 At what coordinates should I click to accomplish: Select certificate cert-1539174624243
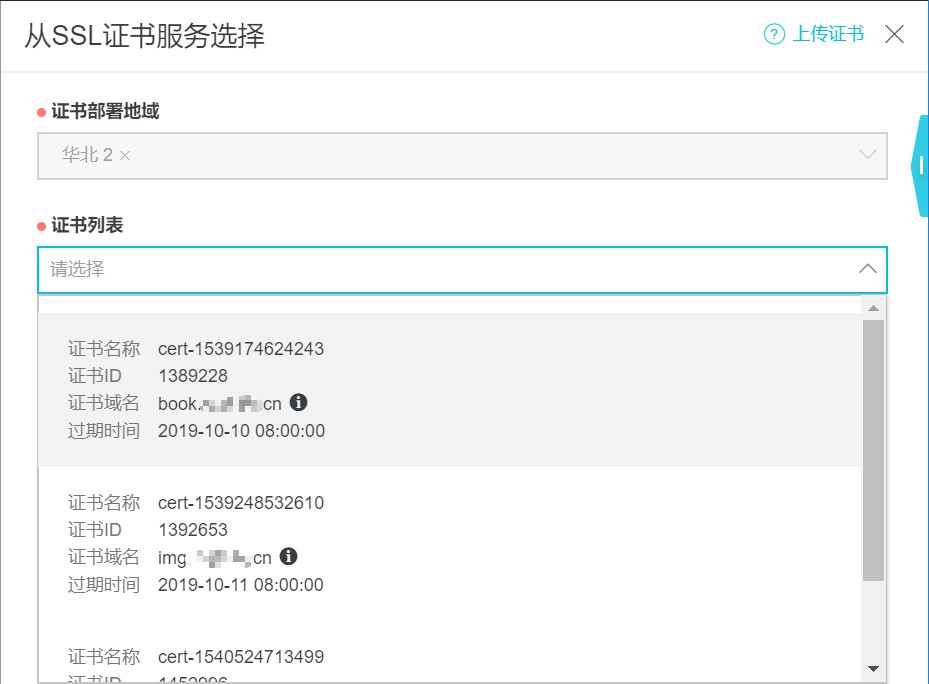(241, 349)
